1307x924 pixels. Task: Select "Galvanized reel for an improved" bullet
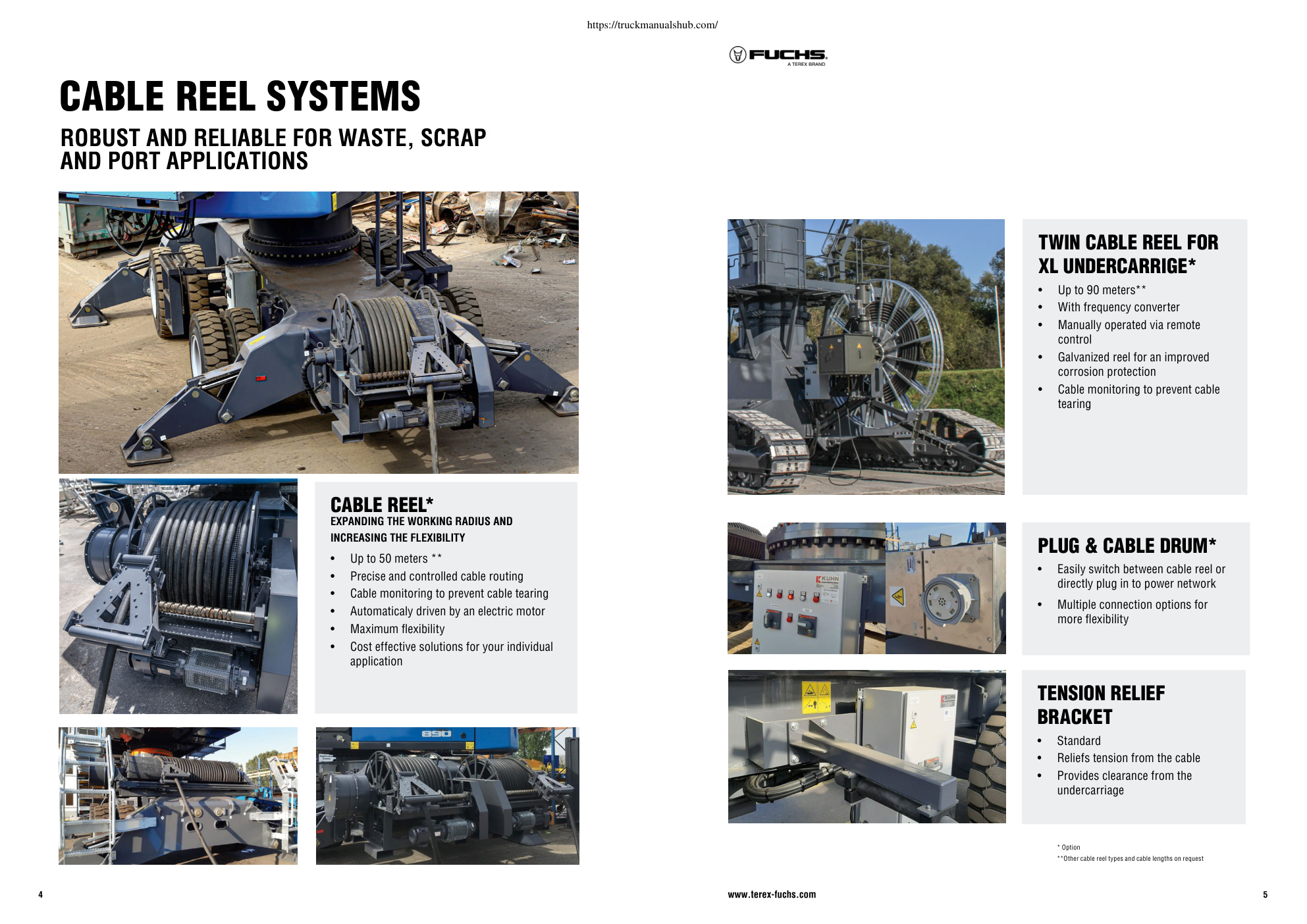[1134, 357]
